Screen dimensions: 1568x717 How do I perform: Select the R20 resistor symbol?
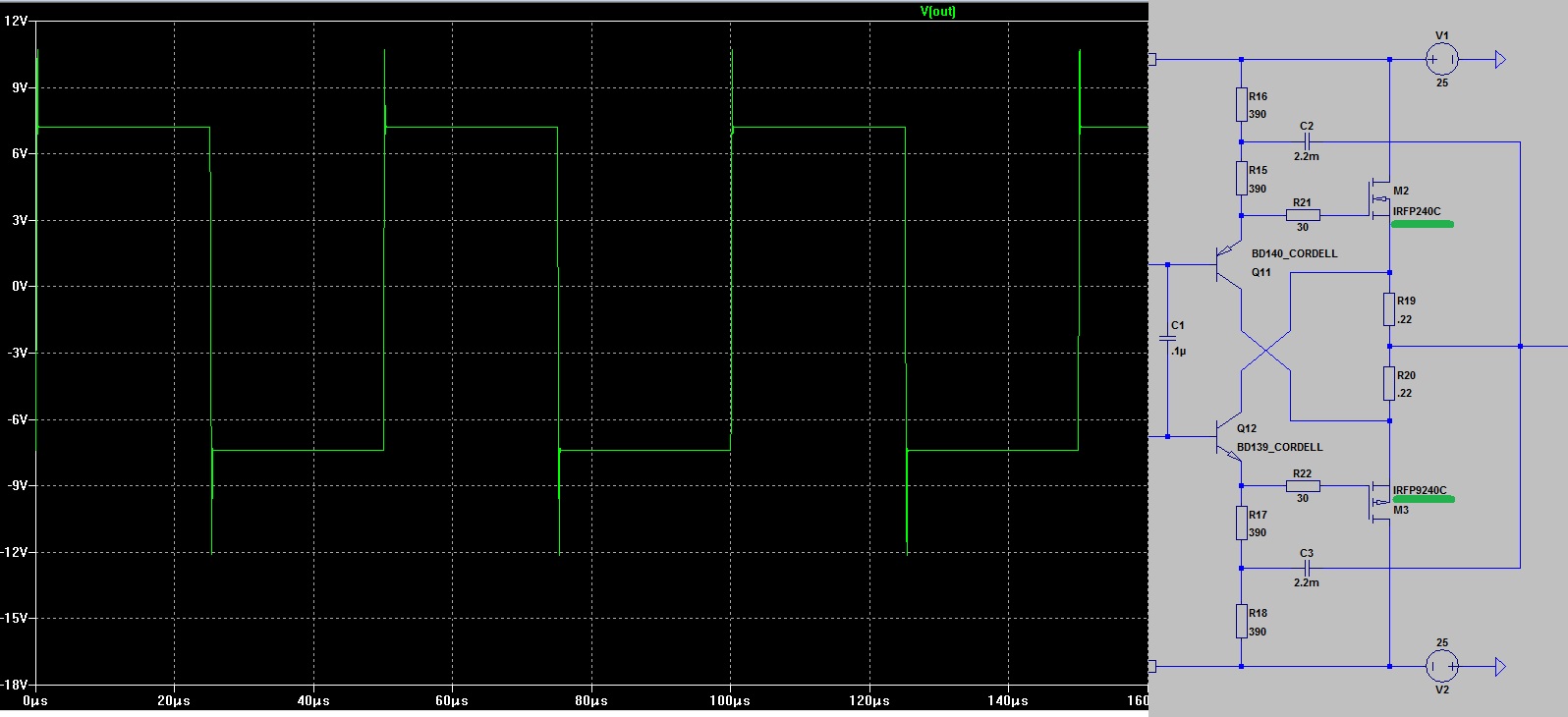(x=1389, y=383)
